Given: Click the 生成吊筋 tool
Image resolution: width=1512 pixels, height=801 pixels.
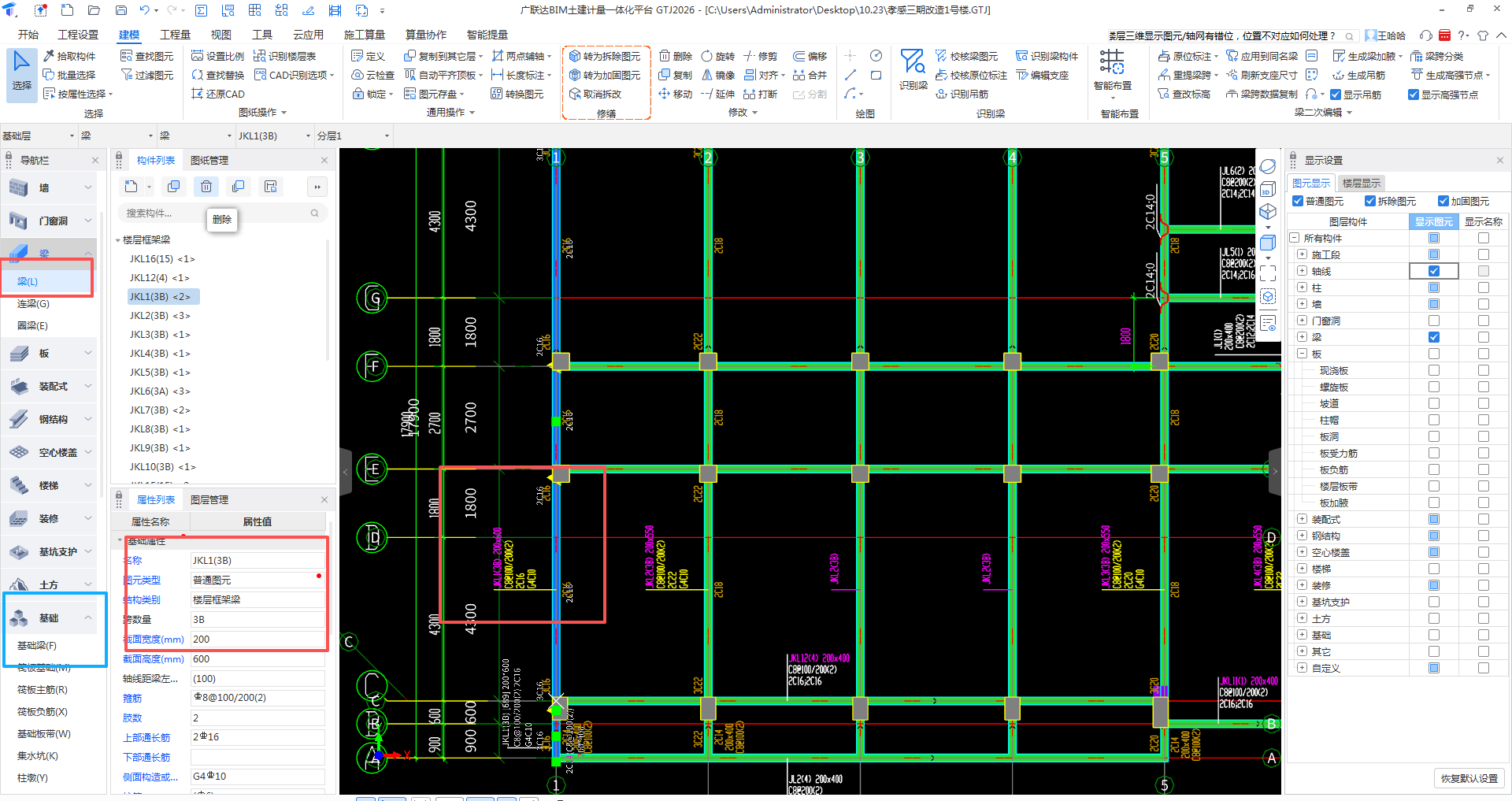Looking at the screenshot, I should point(1358,75).
